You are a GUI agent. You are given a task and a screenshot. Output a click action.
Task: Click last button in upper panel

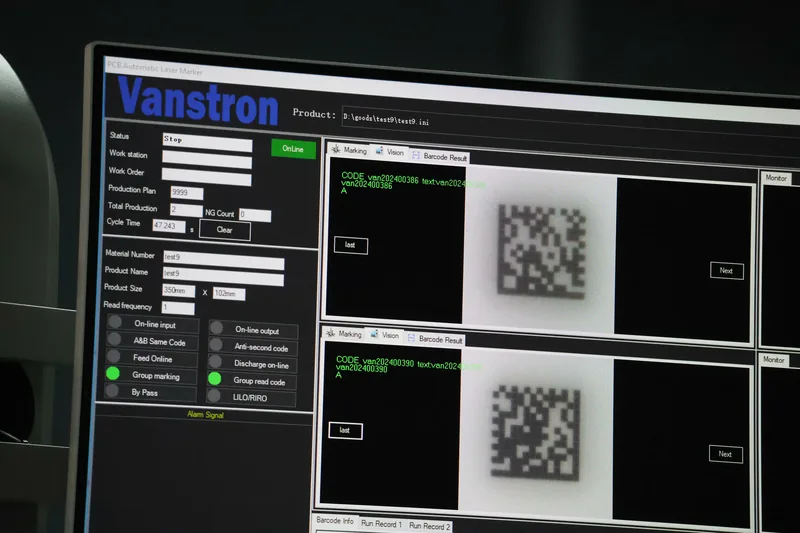click(351, 245)
